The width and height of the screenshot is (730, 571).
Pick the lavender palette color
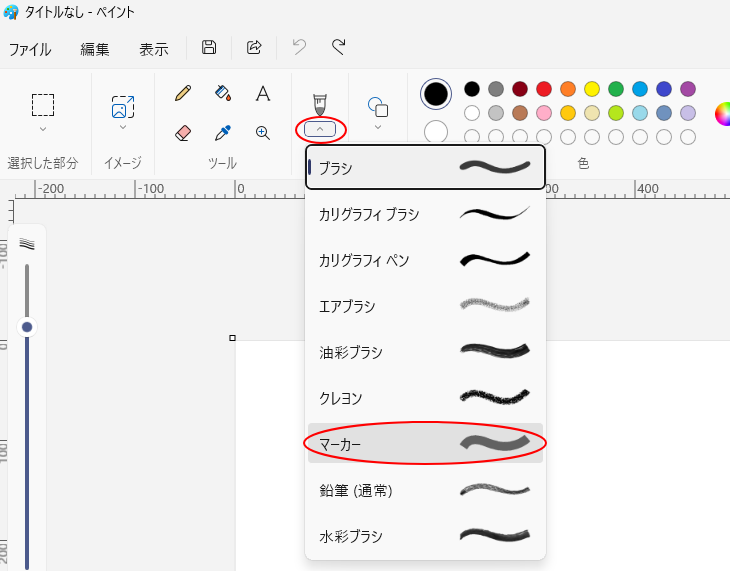[x=688, y=113]
